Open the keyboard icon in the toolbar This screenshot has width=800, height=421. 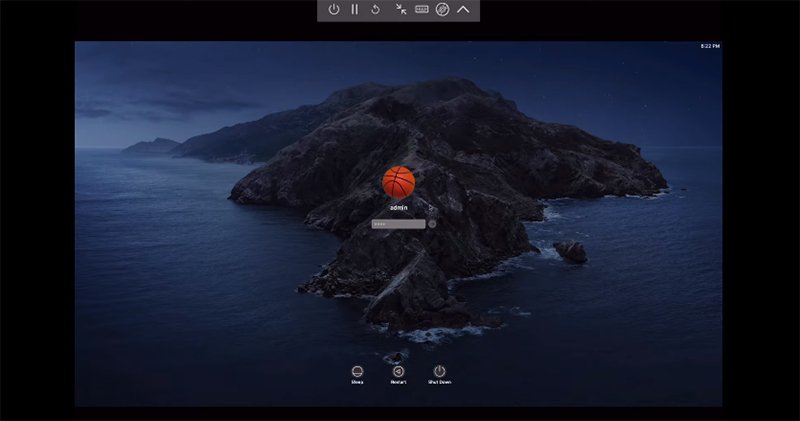coord(421,9)
